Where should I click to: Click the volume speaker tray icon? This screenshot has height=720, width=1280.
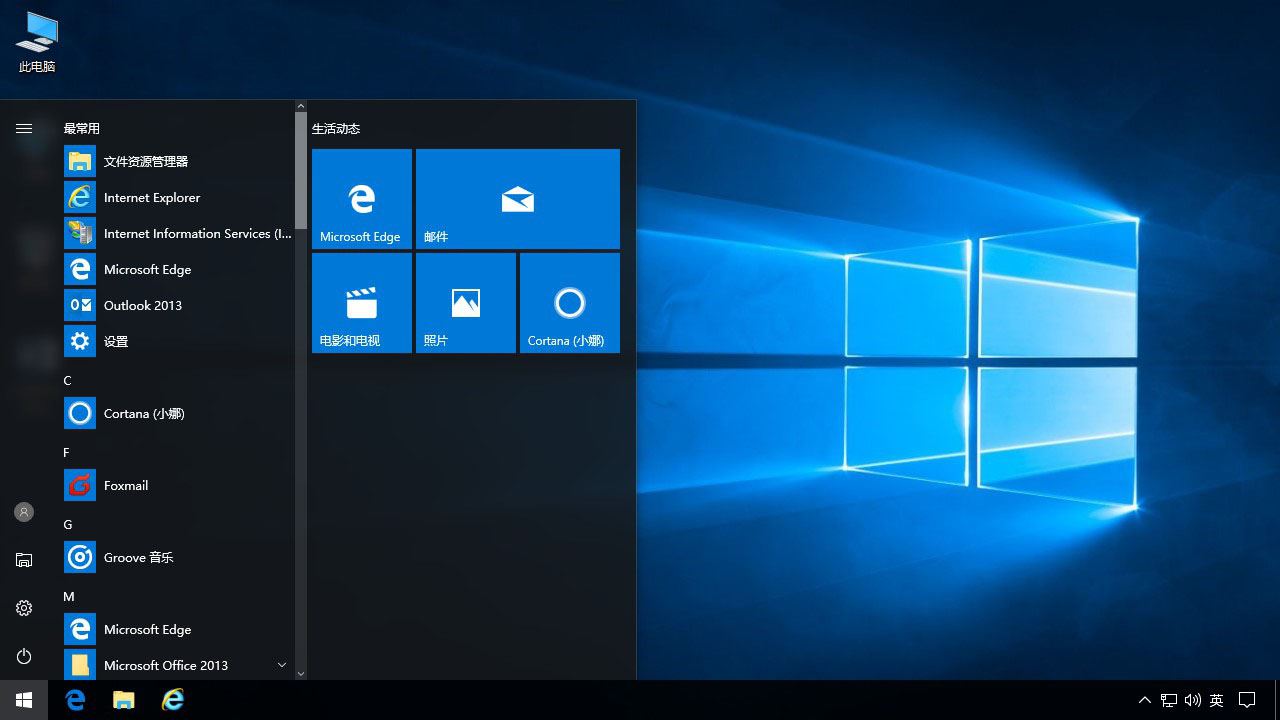(1193, 700)
